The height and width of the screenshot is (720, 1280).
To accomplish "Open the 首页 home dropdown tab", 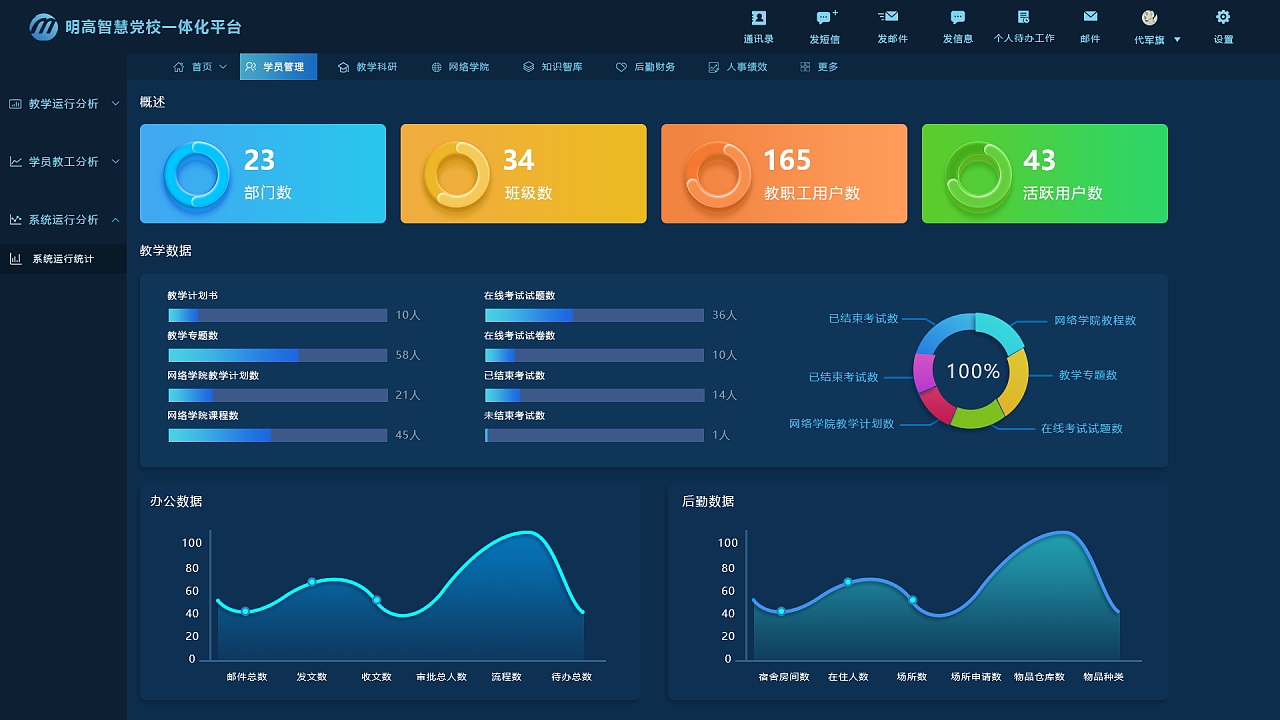I will pyautogui.click(x=201, y=67).
